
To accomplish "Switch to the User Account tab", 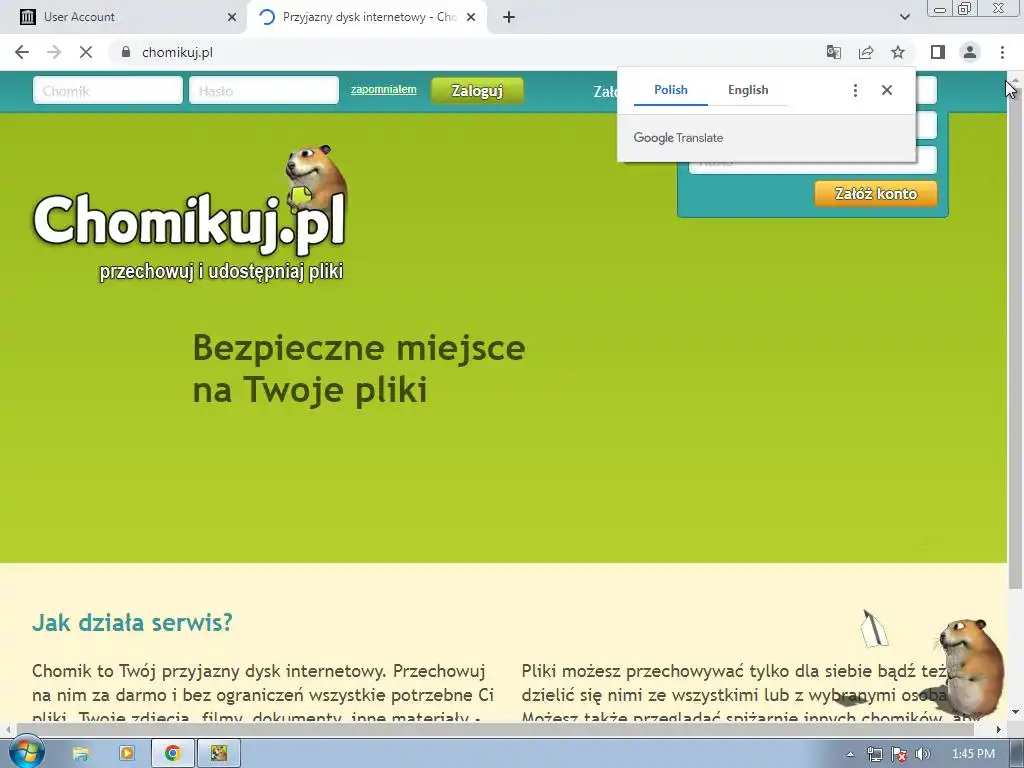I will coord(124,17).
